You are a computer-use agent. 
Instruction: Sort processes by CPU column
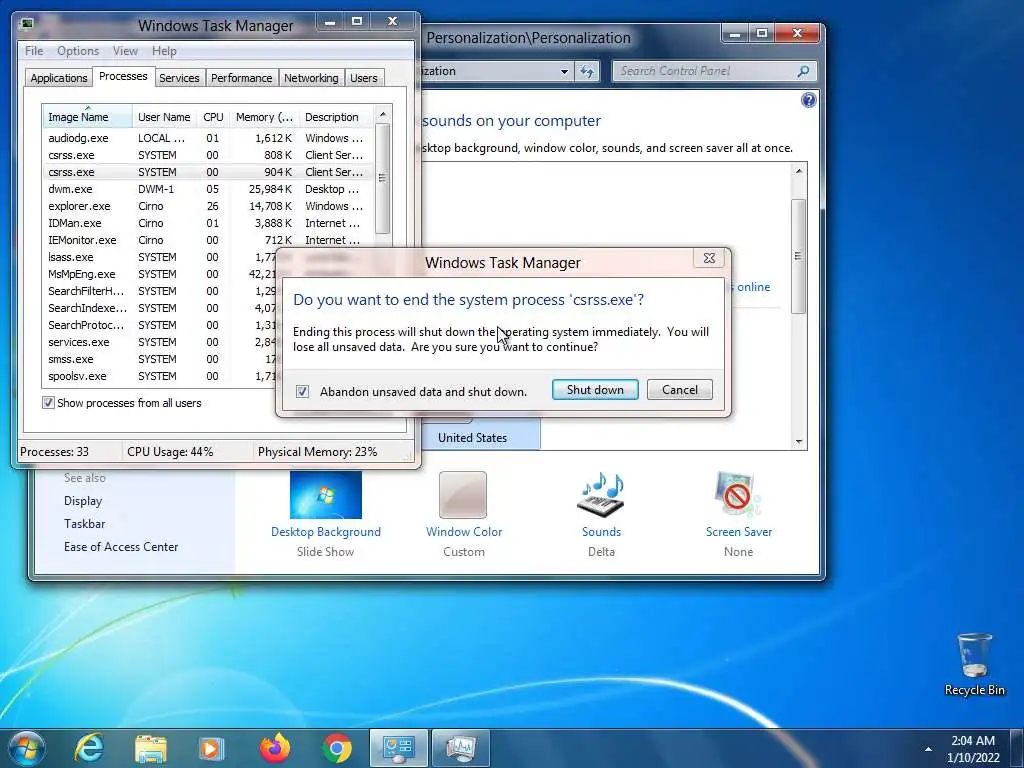(x=213, y=117)
